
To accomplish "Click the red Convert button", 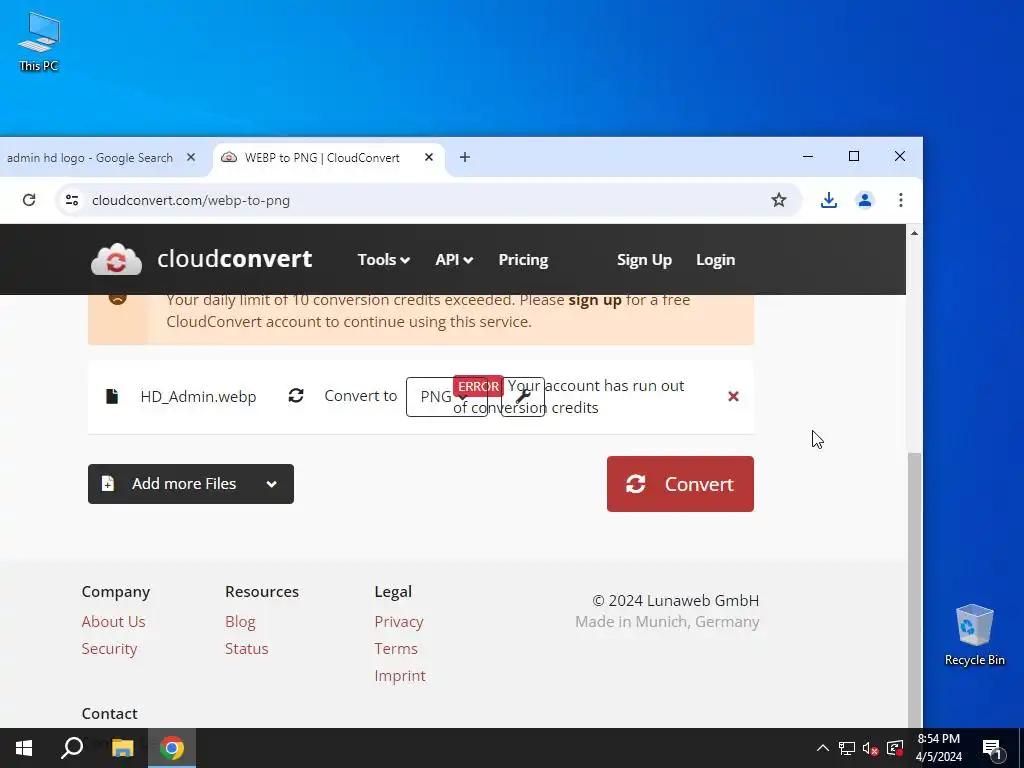I will (680, 484).
